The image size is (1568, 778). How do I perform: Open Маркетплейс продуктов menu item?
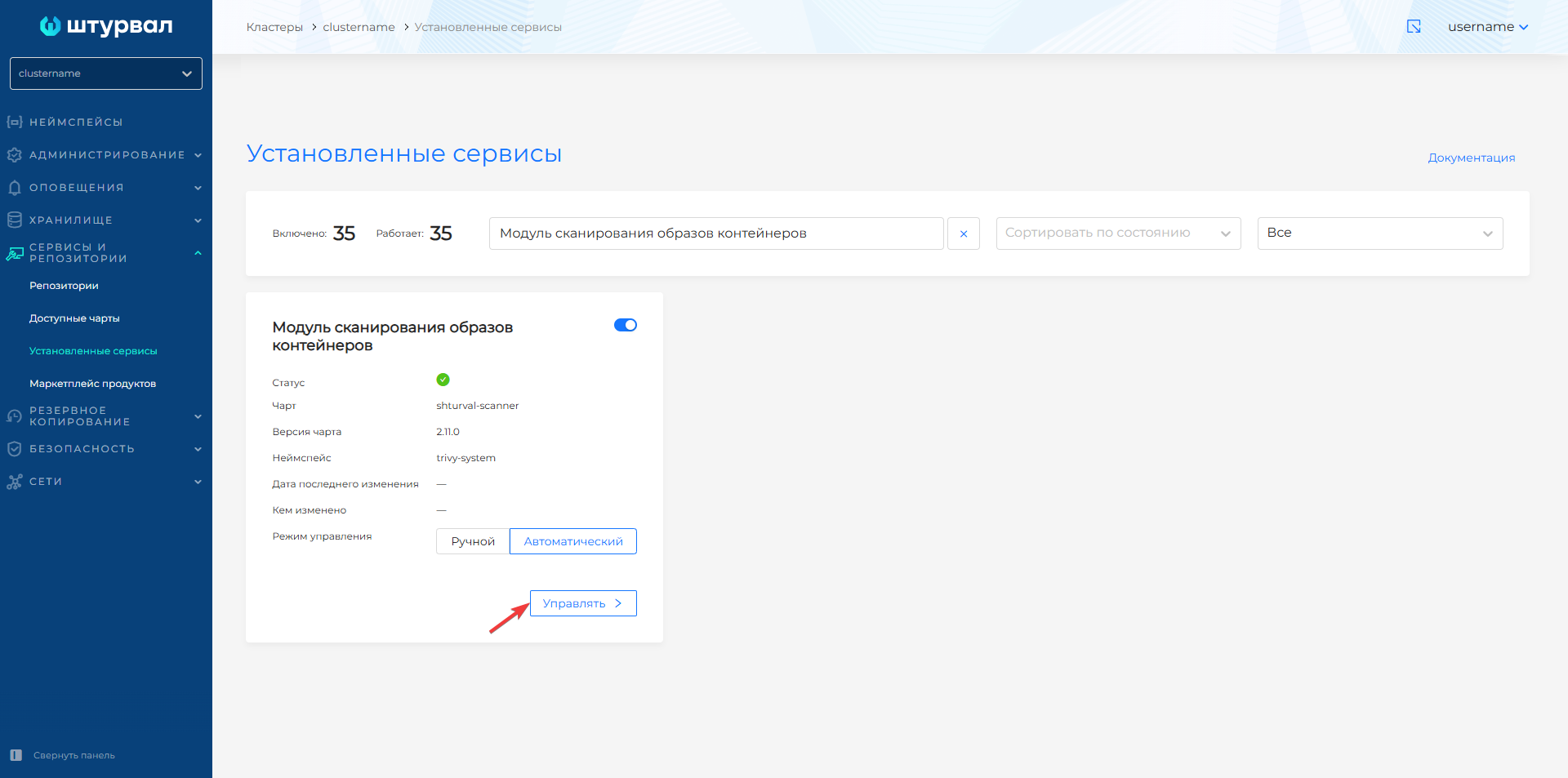point(92,384)
